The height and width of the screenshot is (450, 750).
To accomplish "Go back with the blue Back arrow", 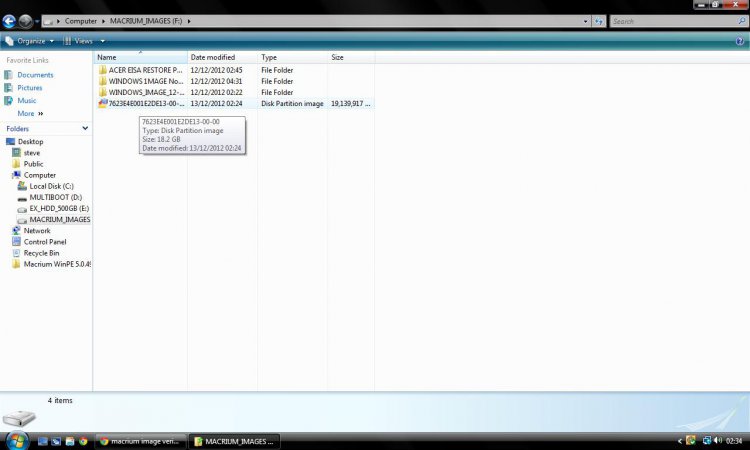I will click(9, 21).
